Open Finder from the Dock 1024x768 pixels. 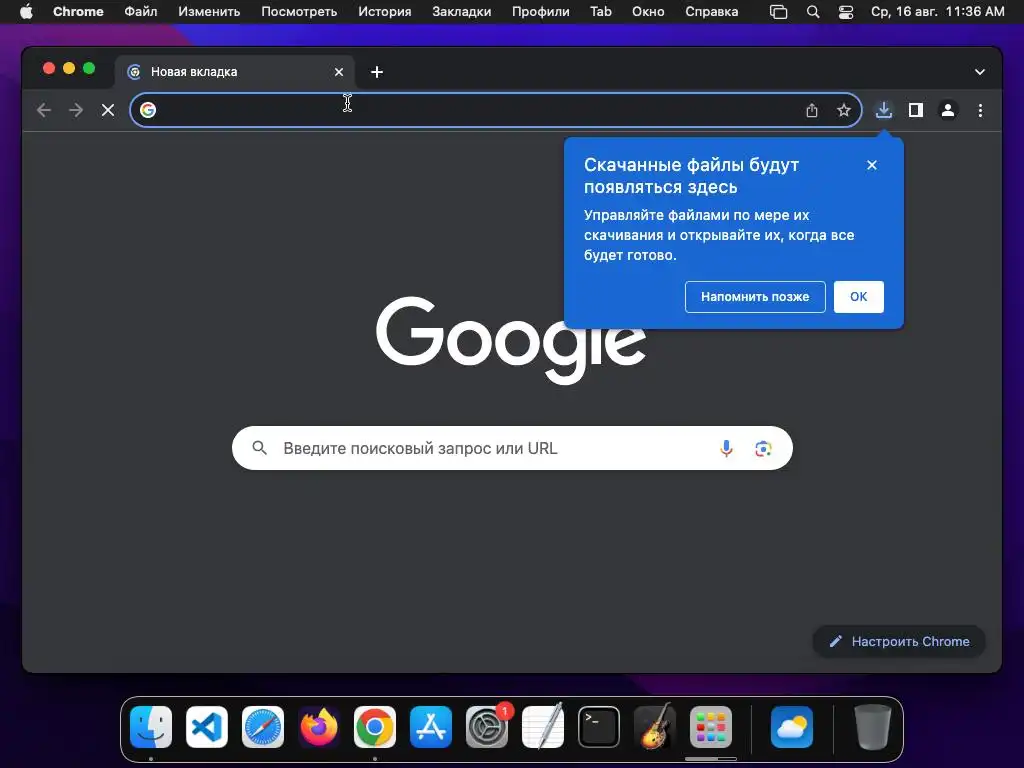click(x=151, y=727)
